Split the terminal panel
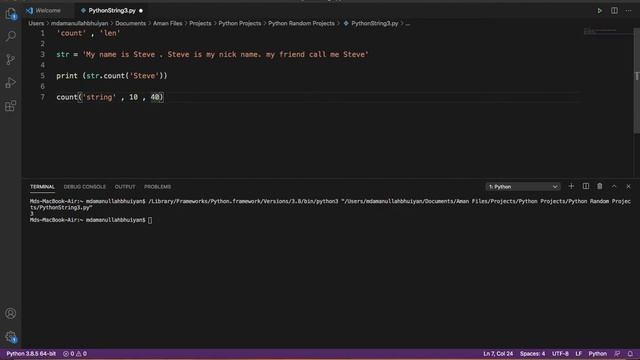 pos(586,187)
